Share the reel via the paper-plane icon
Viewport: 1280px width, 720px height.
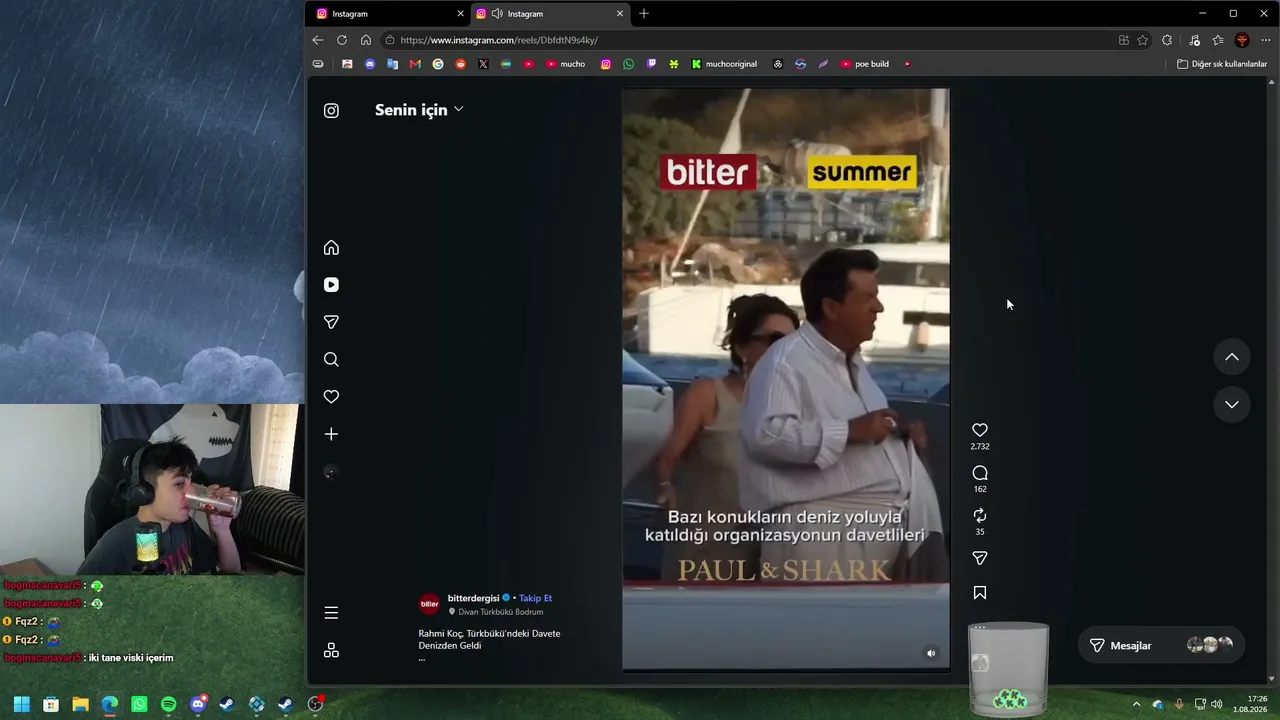click(x=980, y=558)
